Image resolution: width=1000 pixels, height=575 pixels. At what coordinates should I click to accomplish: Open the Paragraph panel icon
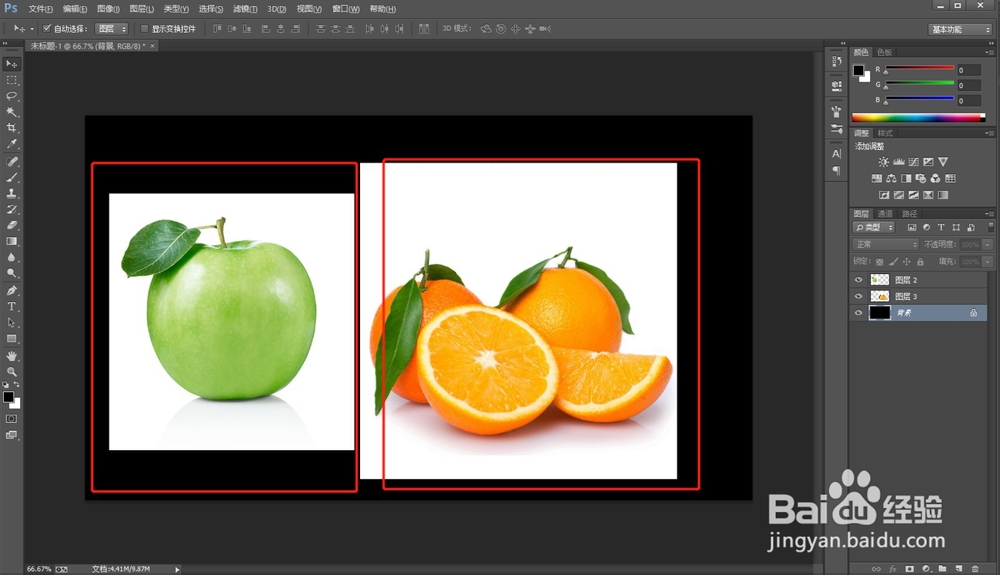tap(836, 170)
